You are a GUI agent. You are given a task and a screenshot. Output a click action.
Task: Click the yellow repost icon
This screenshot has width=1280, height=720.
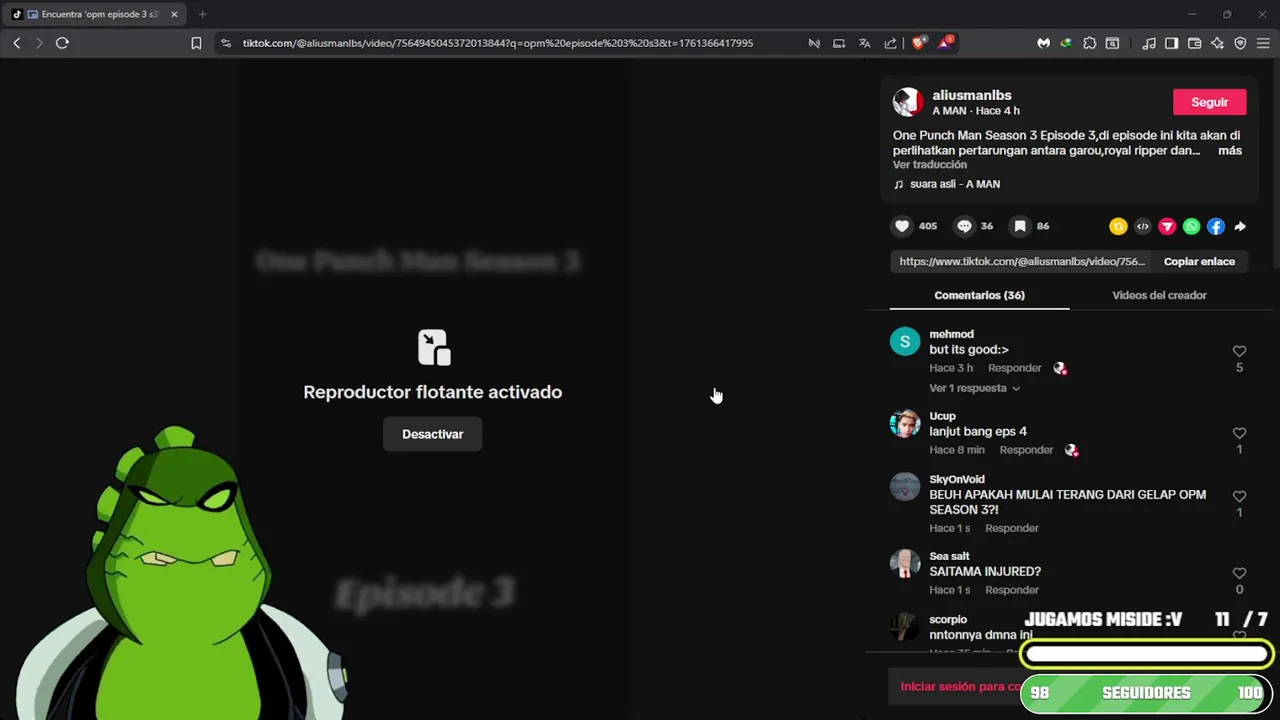coord(1118,227)
